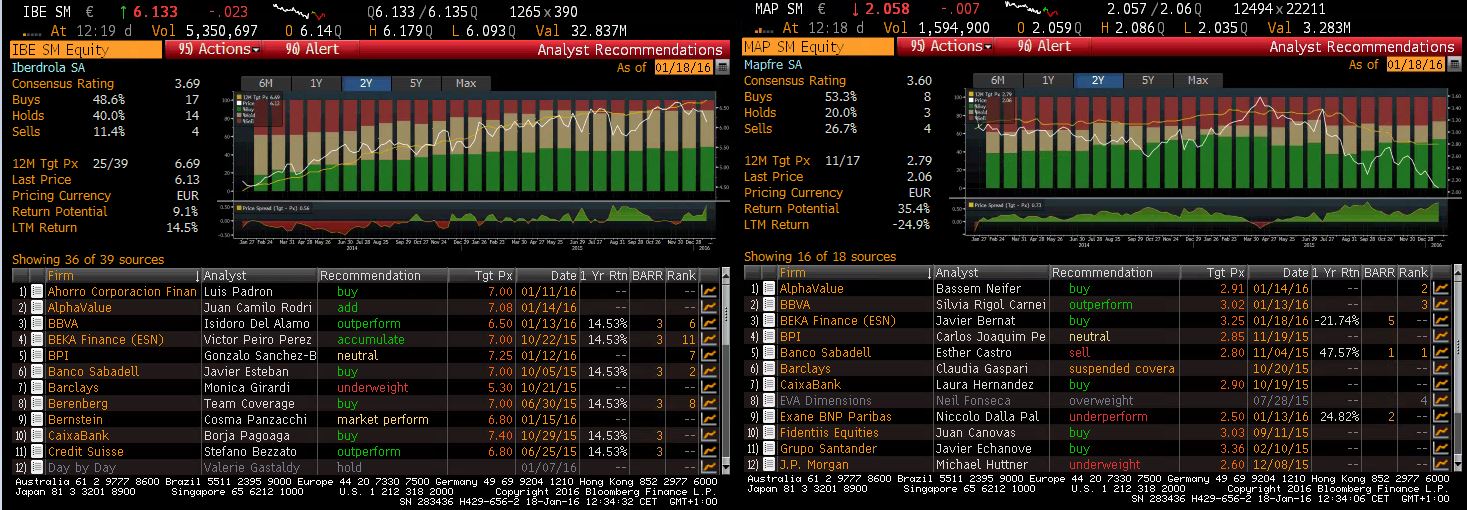Viewport: 1467px width, 510px height.
Task: Select 1Y chart range in IBE panel
Action: 316,84
